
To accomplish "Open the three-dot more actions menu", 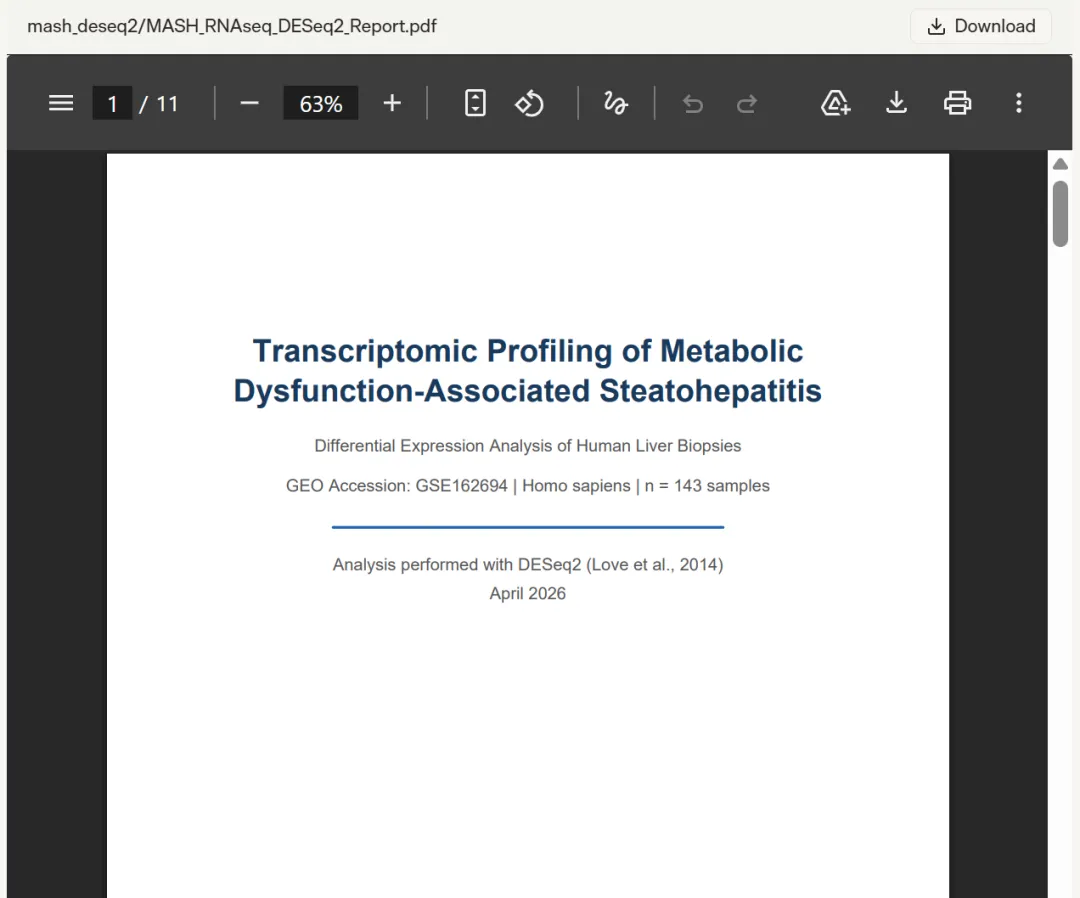I will [x=1019, y=103].
